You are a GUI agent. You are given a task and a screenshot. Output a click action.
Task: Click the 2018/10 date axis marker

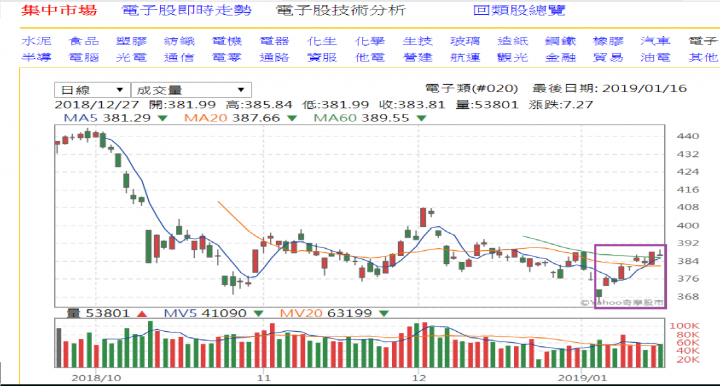coord(96,378)
